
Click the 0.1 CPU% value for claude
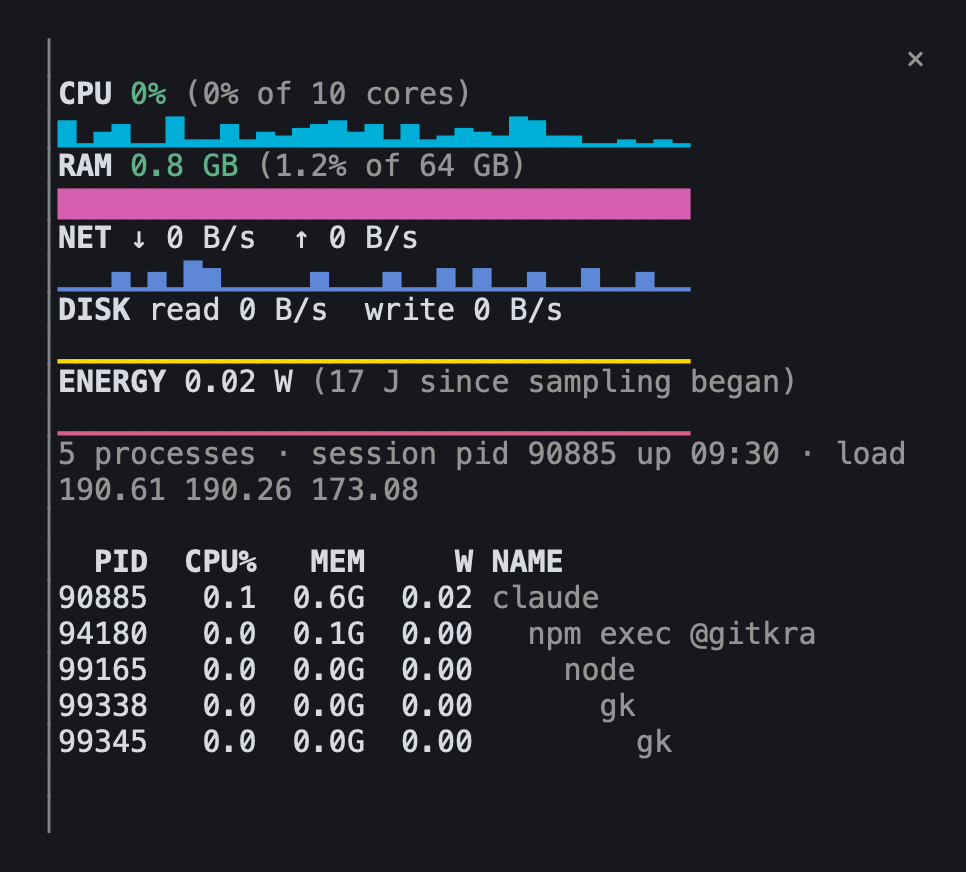point(229,598)
